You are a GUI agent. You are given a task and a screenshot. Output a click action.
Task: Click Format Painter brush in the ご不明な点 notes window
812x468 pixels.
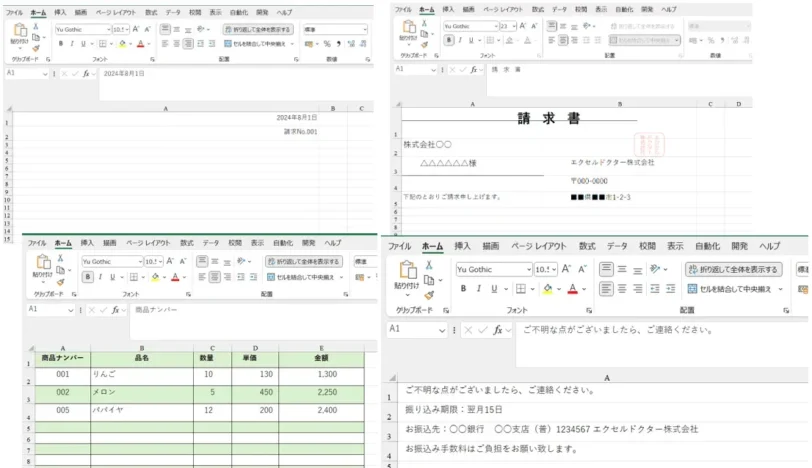click(429, 296)
